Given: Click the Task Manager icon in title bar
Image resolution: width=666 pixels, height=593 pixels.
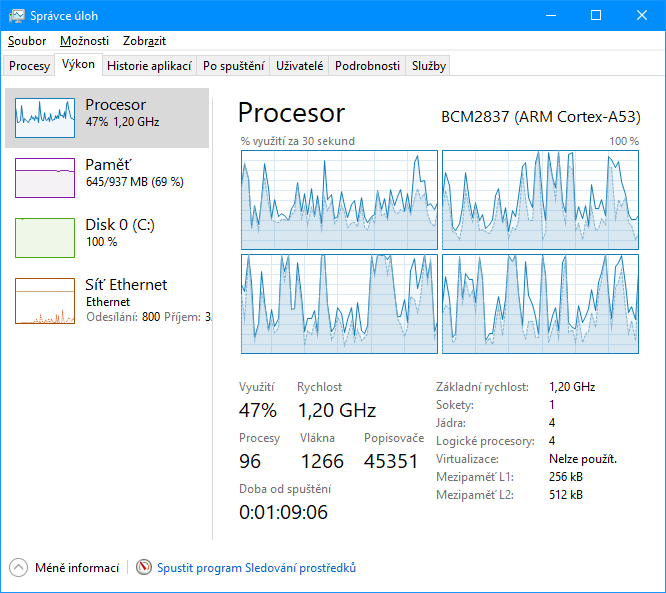Looking at the screenshot, I should (x=17, y=16).
